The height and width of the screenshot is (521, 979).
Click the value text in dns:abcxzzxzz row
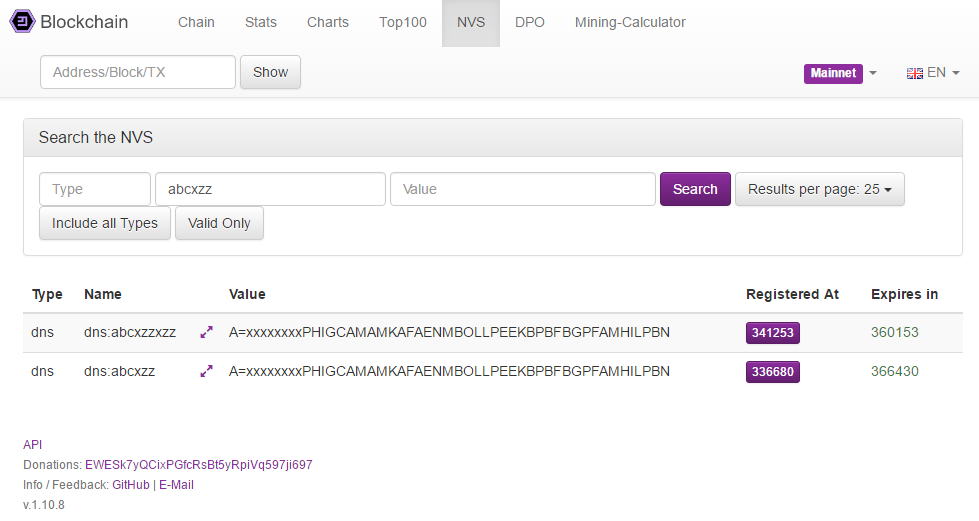pyautogui.click(x=449, y=332)
